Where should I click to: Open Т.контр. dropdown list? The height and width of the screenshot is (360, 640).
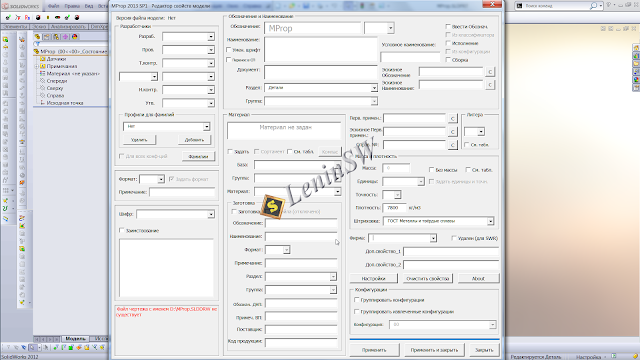click(211, 63)
